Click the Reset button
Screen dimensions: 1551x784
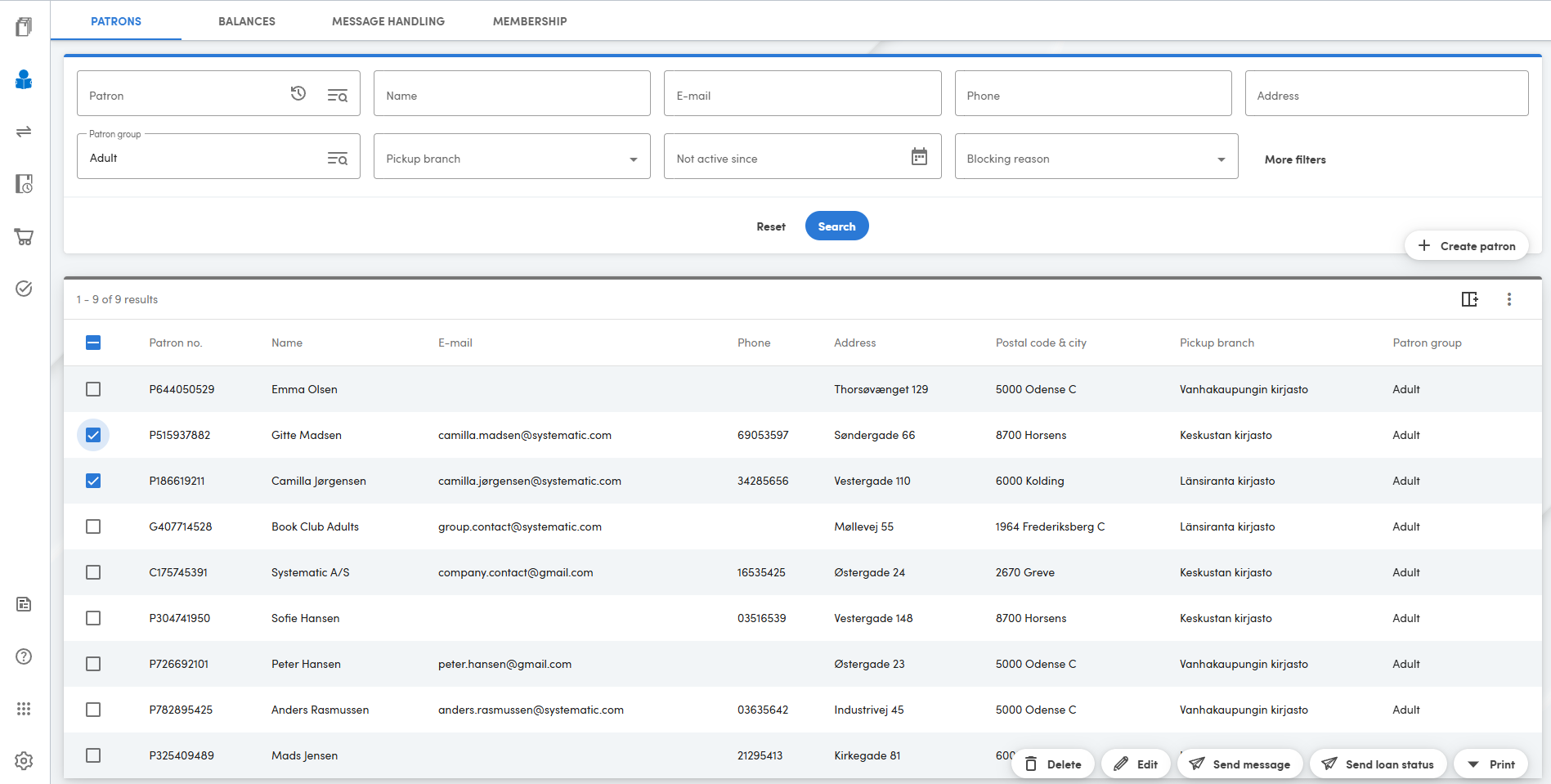(x=771, y=226)
